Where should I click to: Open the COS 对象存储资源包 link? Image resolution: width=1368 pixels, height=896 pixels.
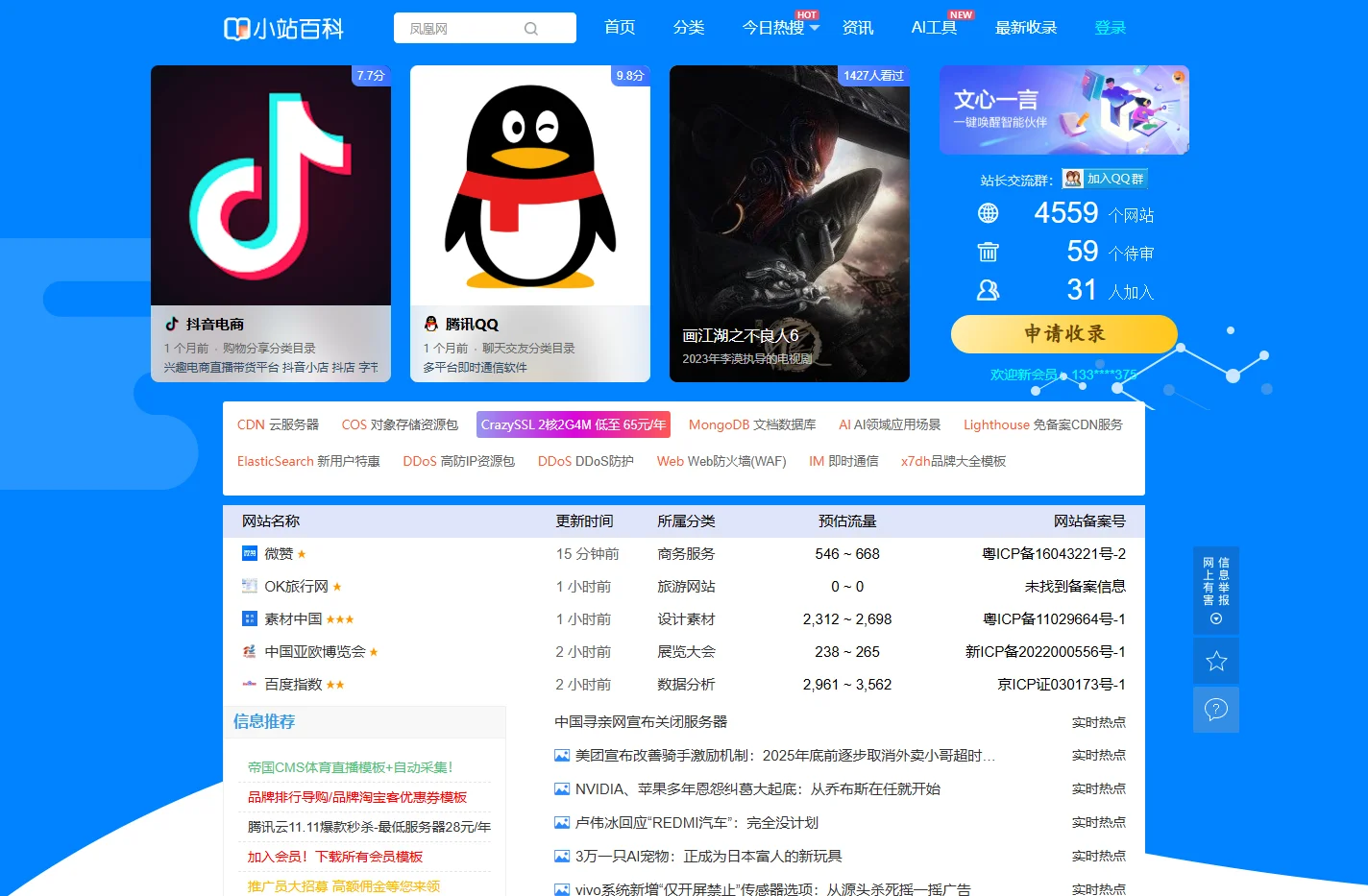(x=400, y=424)
